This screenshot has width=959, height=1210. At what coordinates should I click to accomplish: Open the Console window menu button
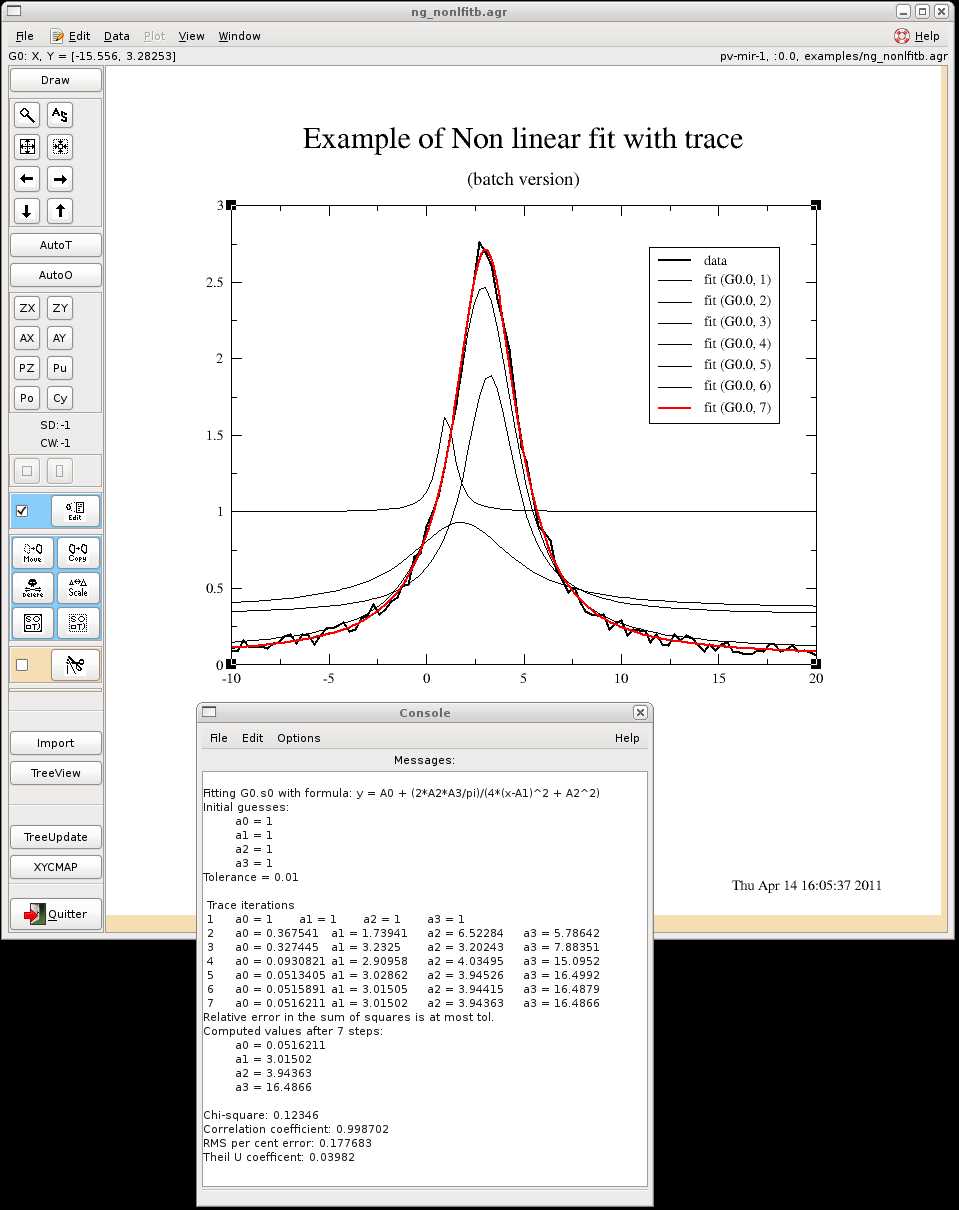(209, 713)
